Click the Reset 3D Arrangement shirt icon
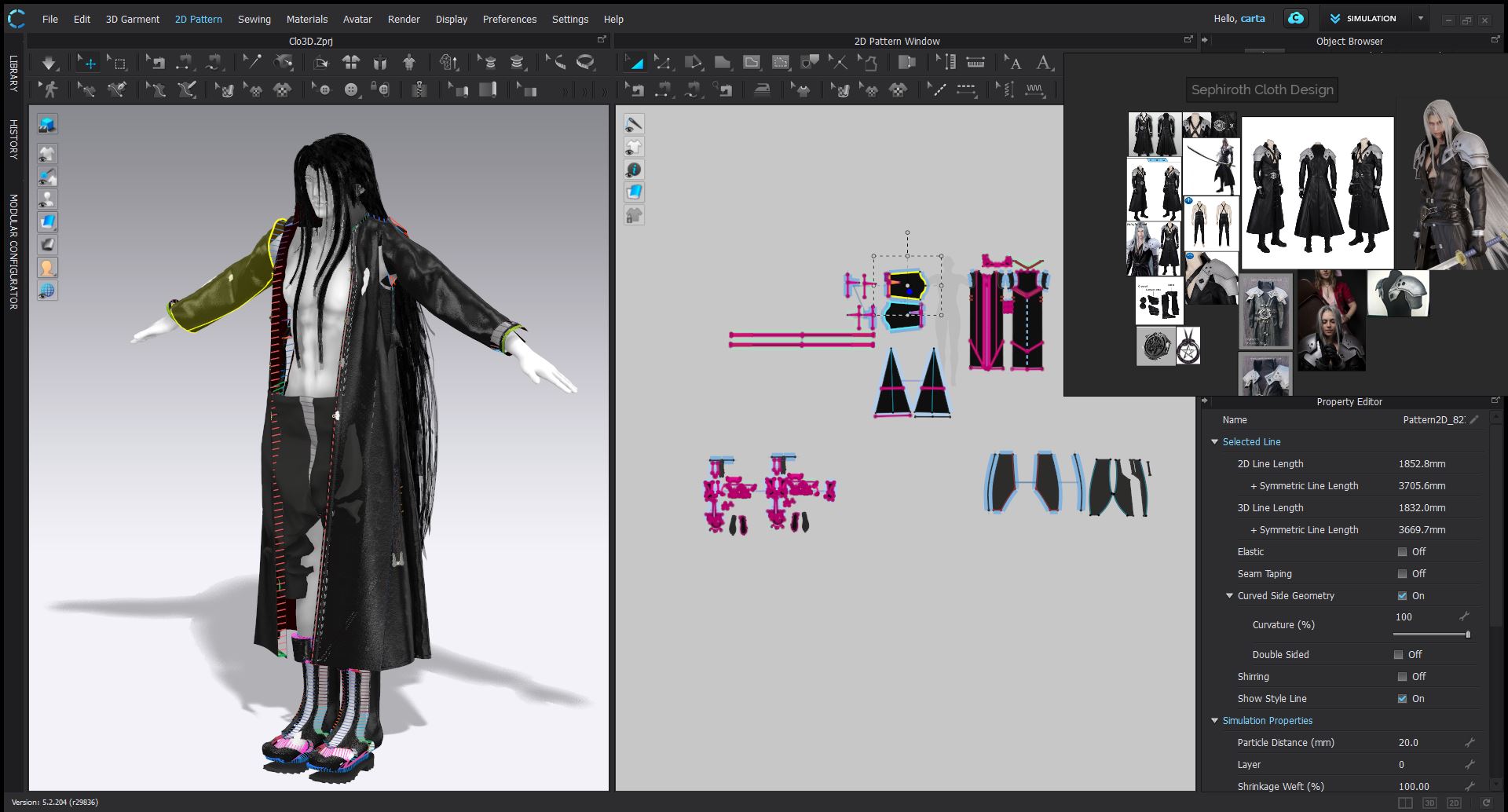The image size is (1508, 812). (x=350, y=63)
